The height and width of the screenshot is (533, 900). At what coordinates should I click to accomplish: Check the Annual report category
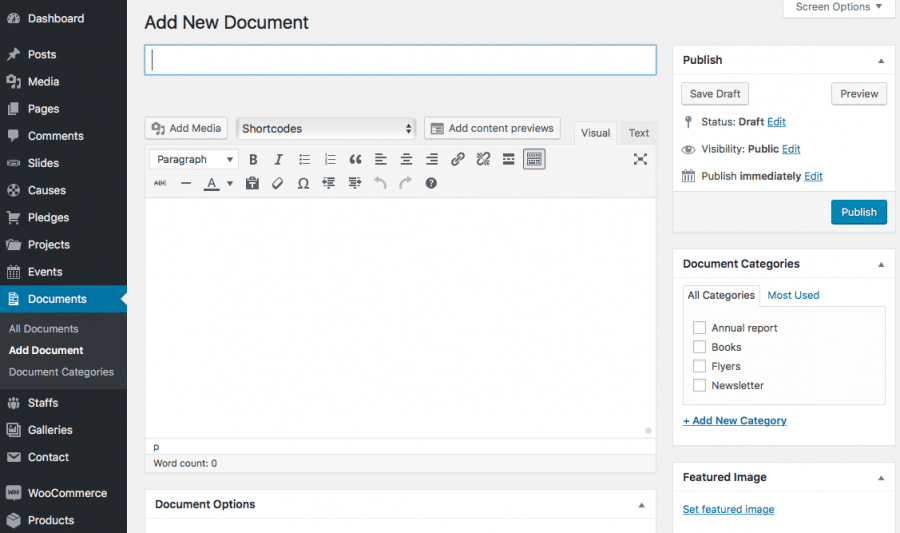699,328
